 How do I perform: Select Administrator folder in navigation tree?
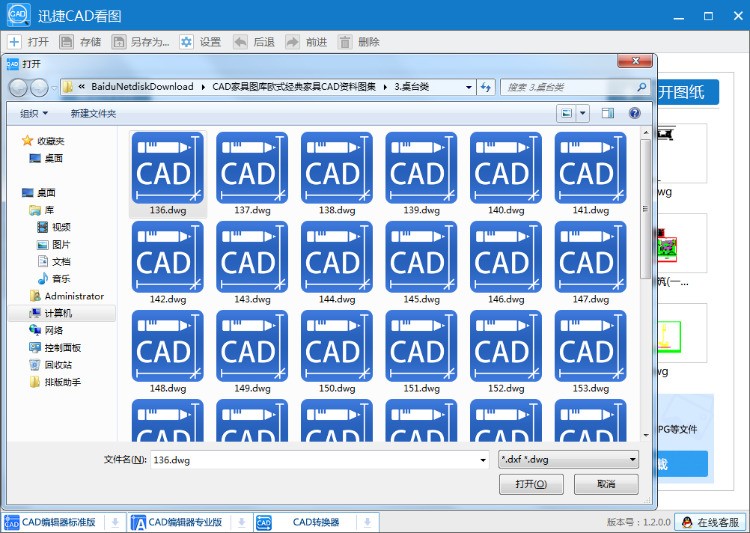(x=67, y=296)
